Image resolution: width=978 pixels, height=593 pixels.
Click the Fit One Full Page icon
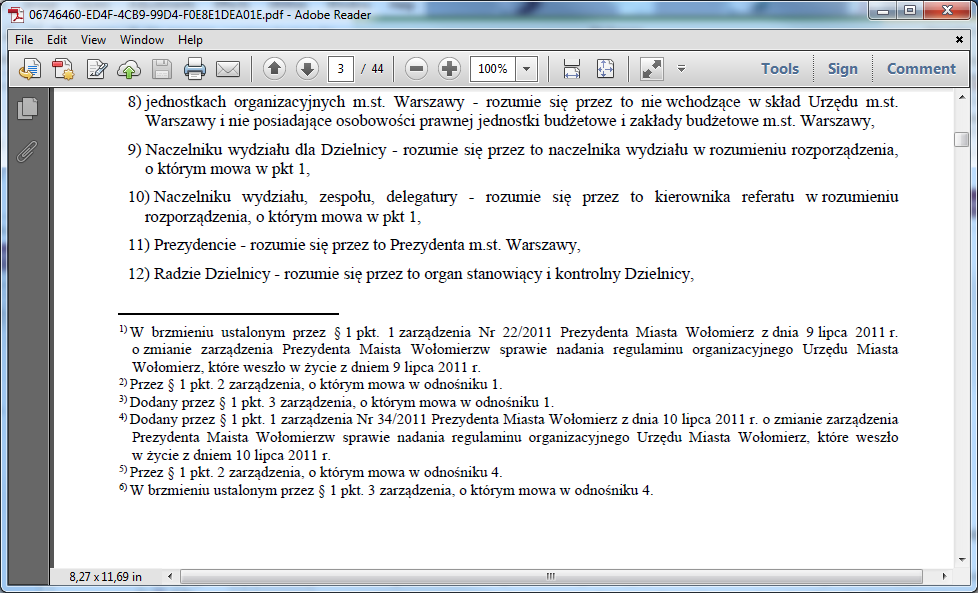pyautogui.click(x=605, y=69)
